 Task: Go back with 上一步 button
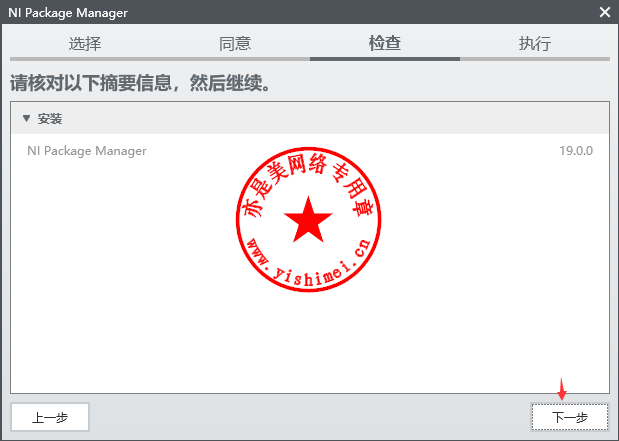click(50, 417)
